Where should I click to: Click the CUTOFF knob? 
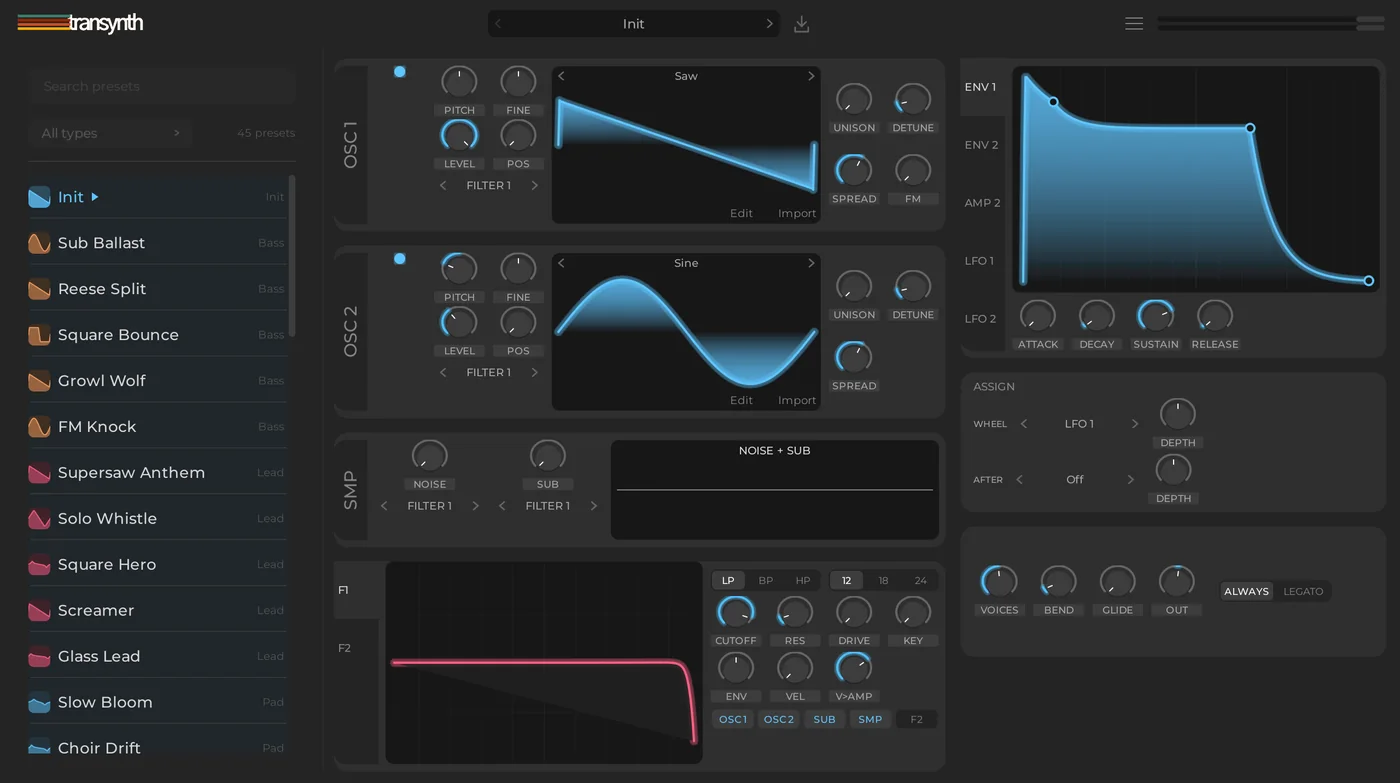(x=735, y=612)
